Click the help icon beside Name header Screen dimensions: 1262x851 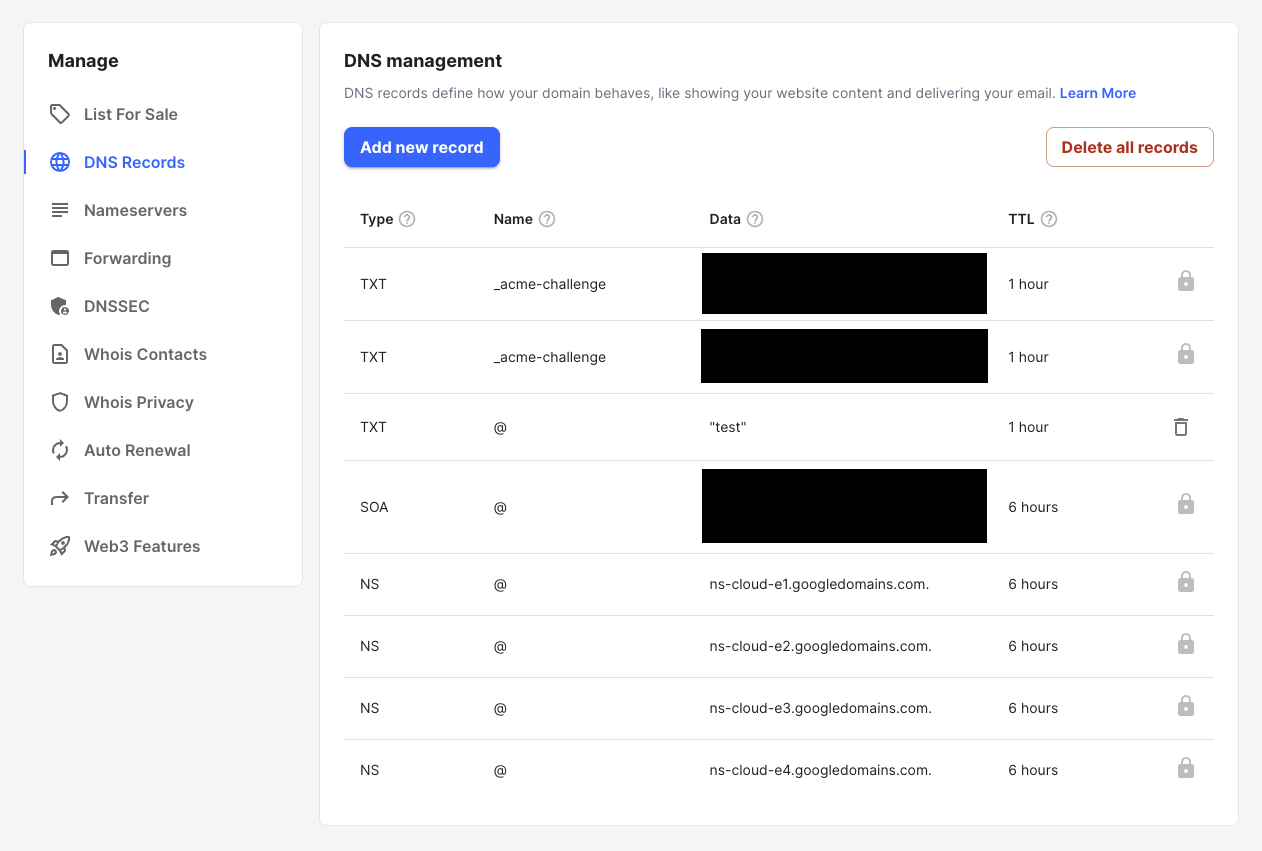coord(547,219)
